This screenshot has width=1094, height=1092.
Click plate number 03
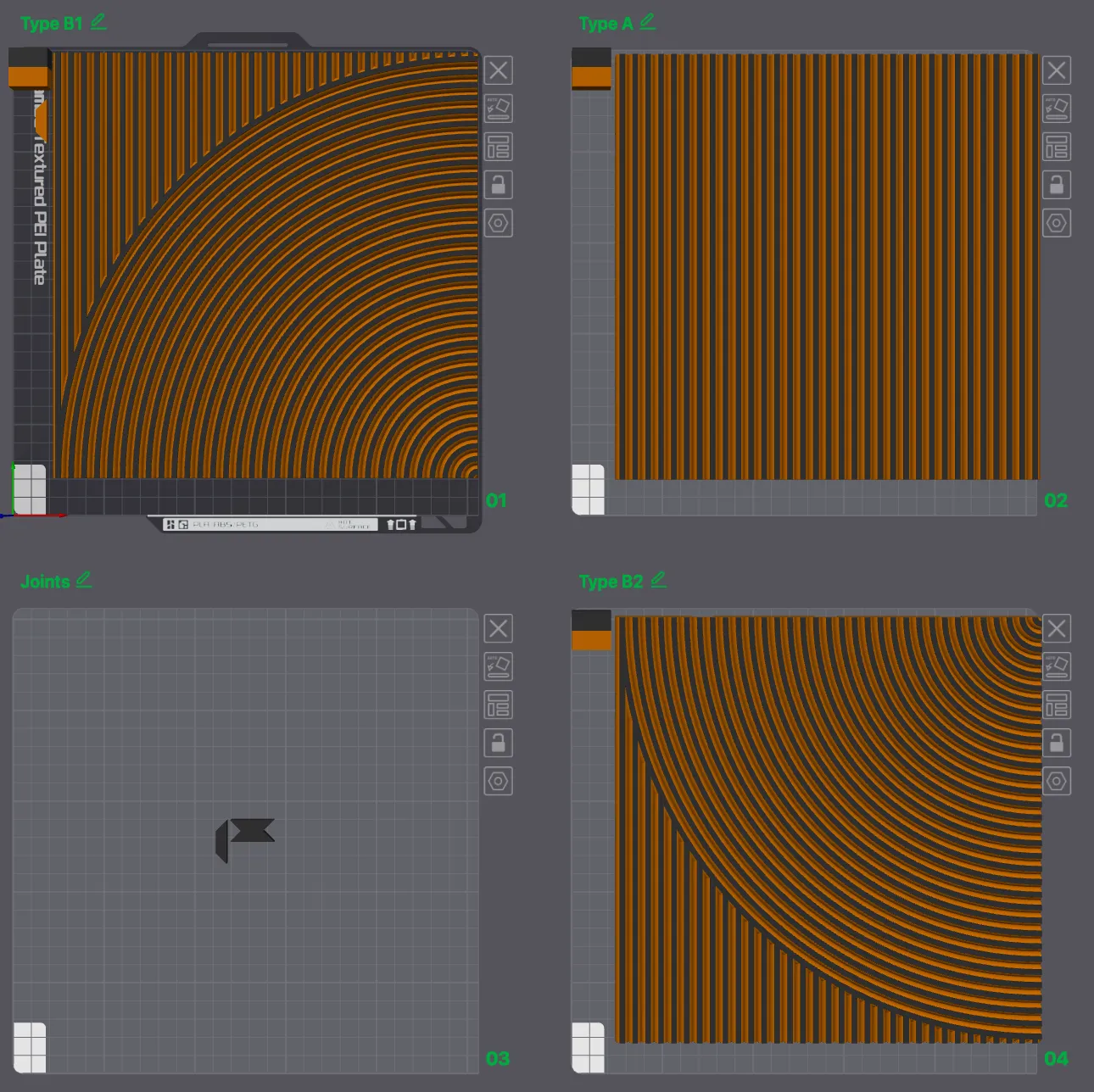pyautogui.click(x=498, y=1058)
